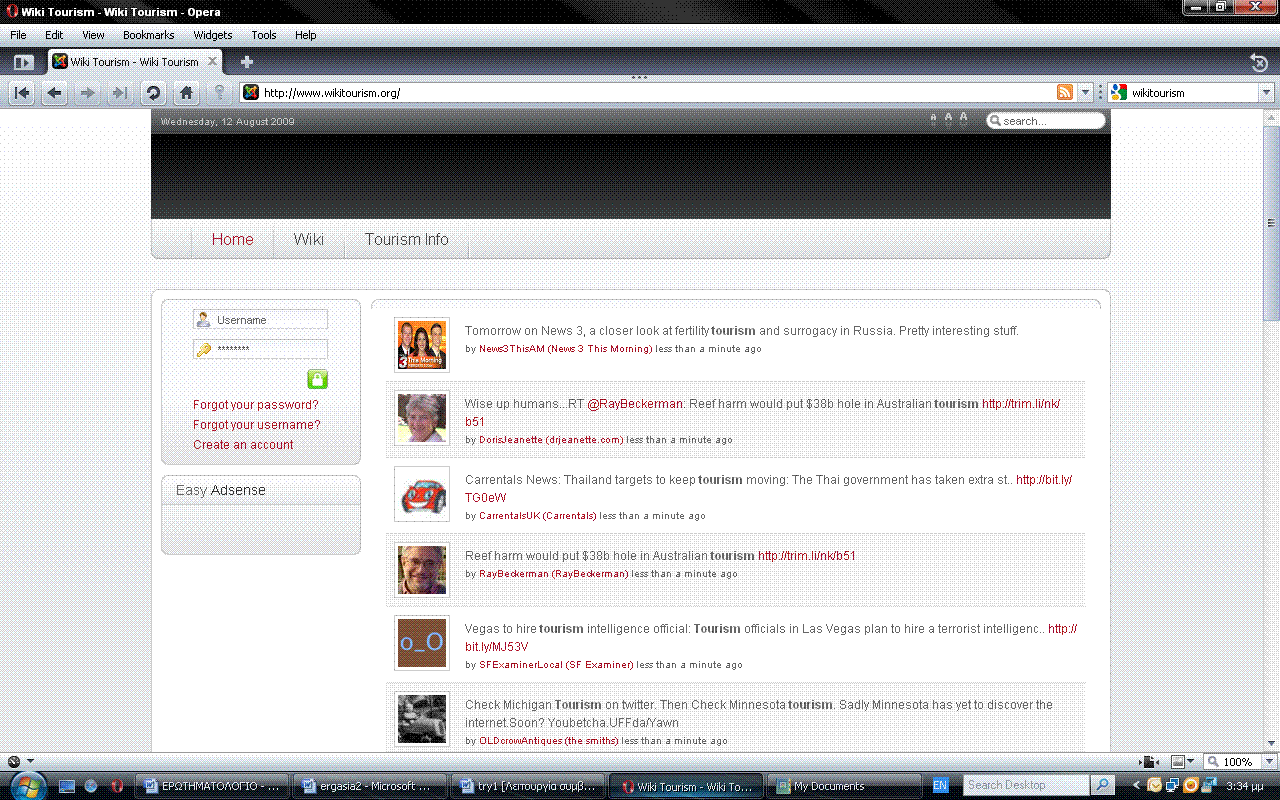Open the Tourism Info navigation item
The image size is (1280, 800).
click(407, 240)
